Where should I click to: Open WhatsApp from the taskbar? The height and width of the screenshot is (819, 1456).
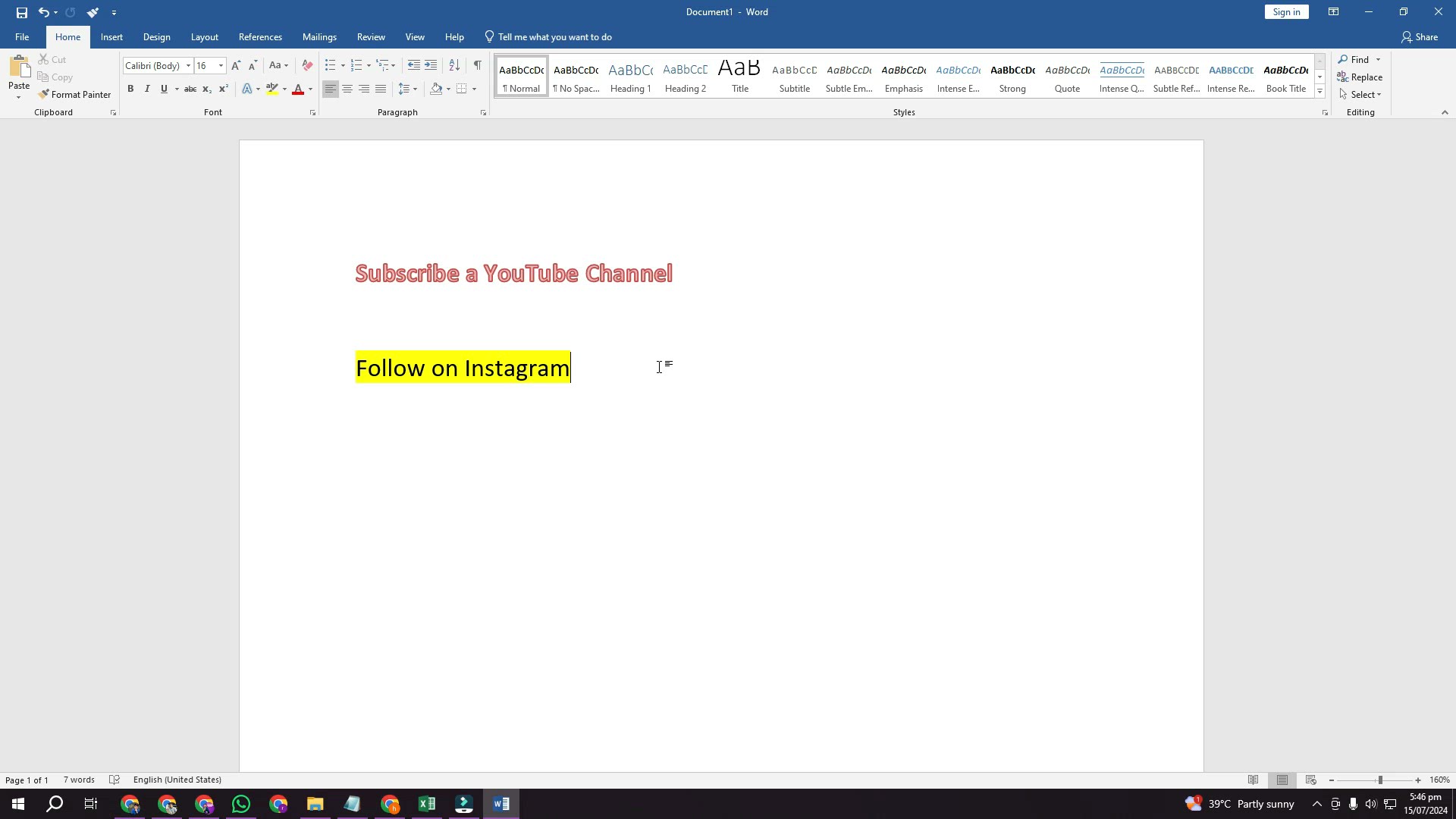coord(241,804)
